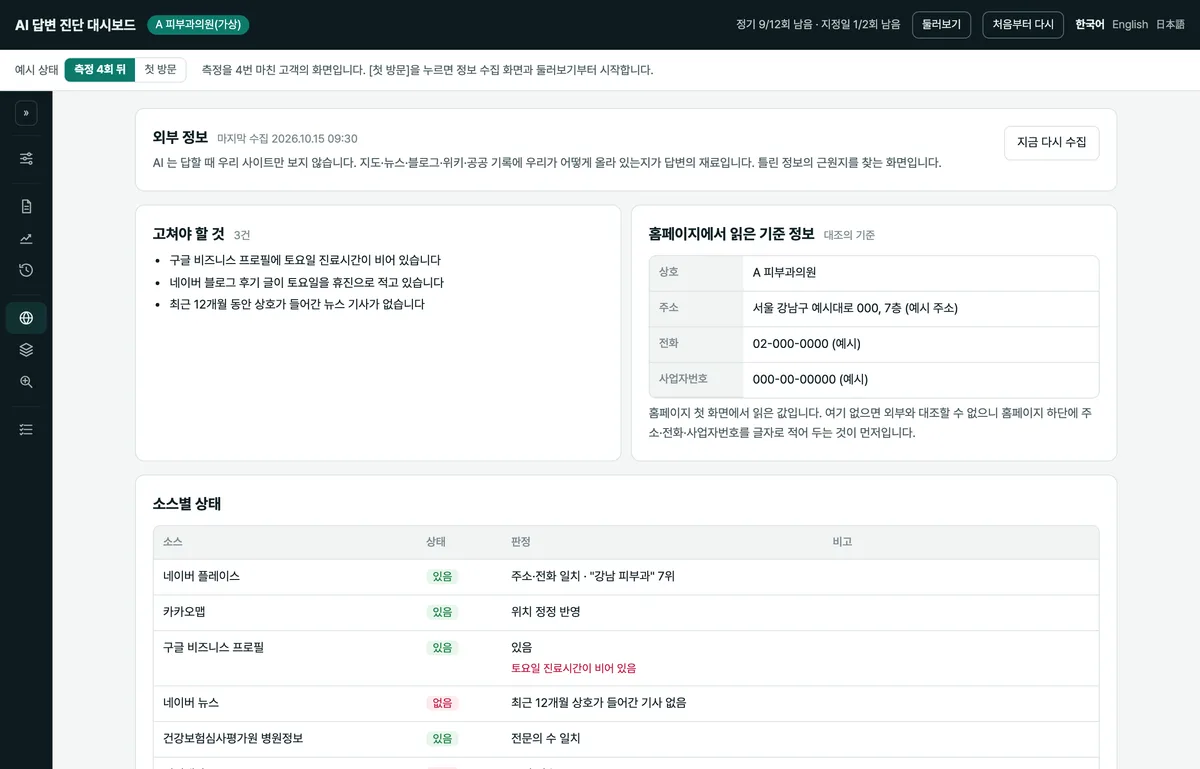Click the fix item about 네이버 블로그 후기
The image size is (1200, 769).
coord(306,282)
